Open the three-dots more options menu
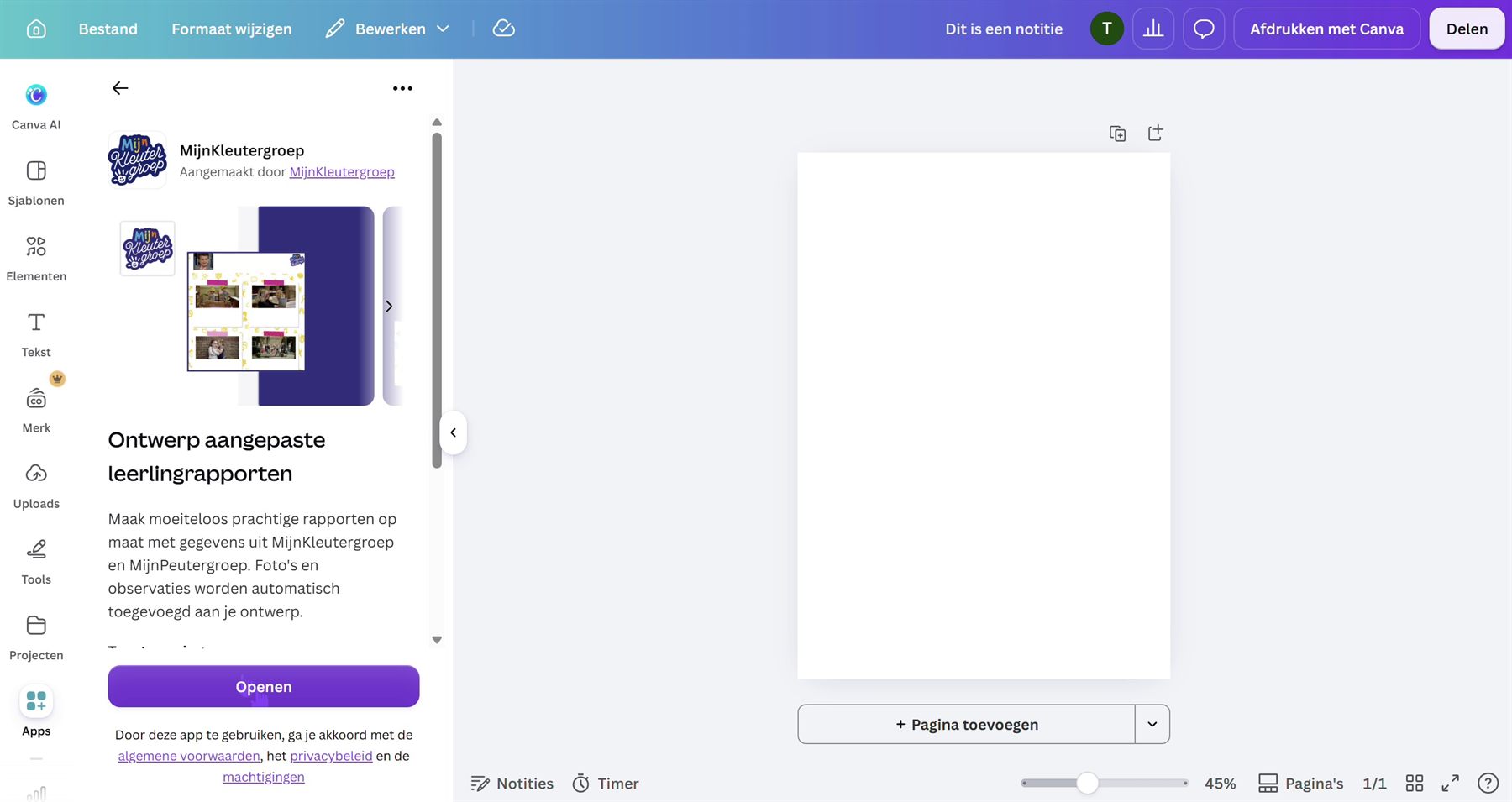This screenshot has height=802, width=1512. (402, 88)
